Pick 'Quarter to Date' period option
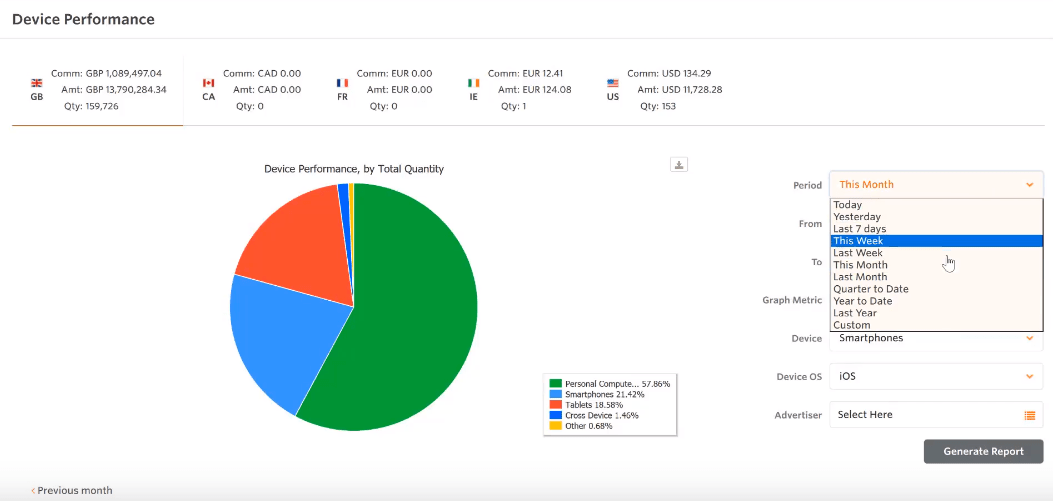The image size is (1053, 501). pyautogui.click(x=870, y=289)
